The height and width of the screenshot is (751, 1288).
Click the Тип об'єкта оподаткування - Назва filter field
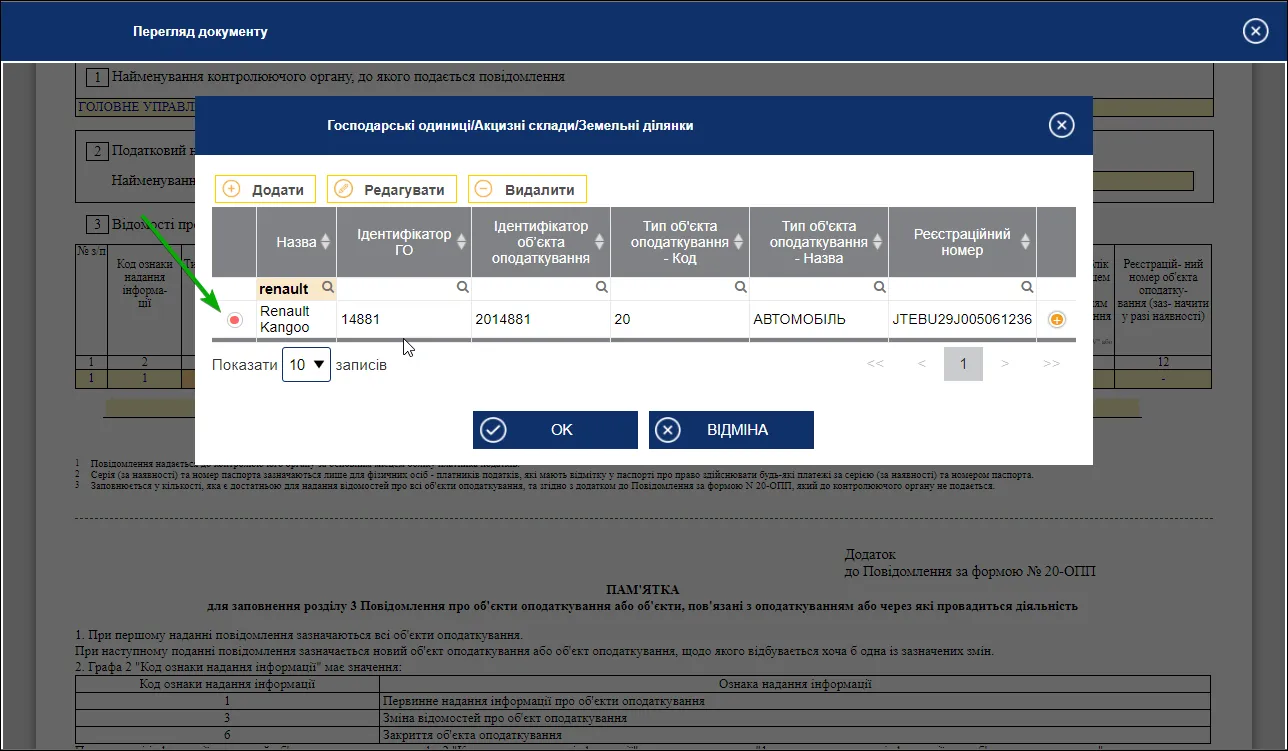(x=818, y=288)
